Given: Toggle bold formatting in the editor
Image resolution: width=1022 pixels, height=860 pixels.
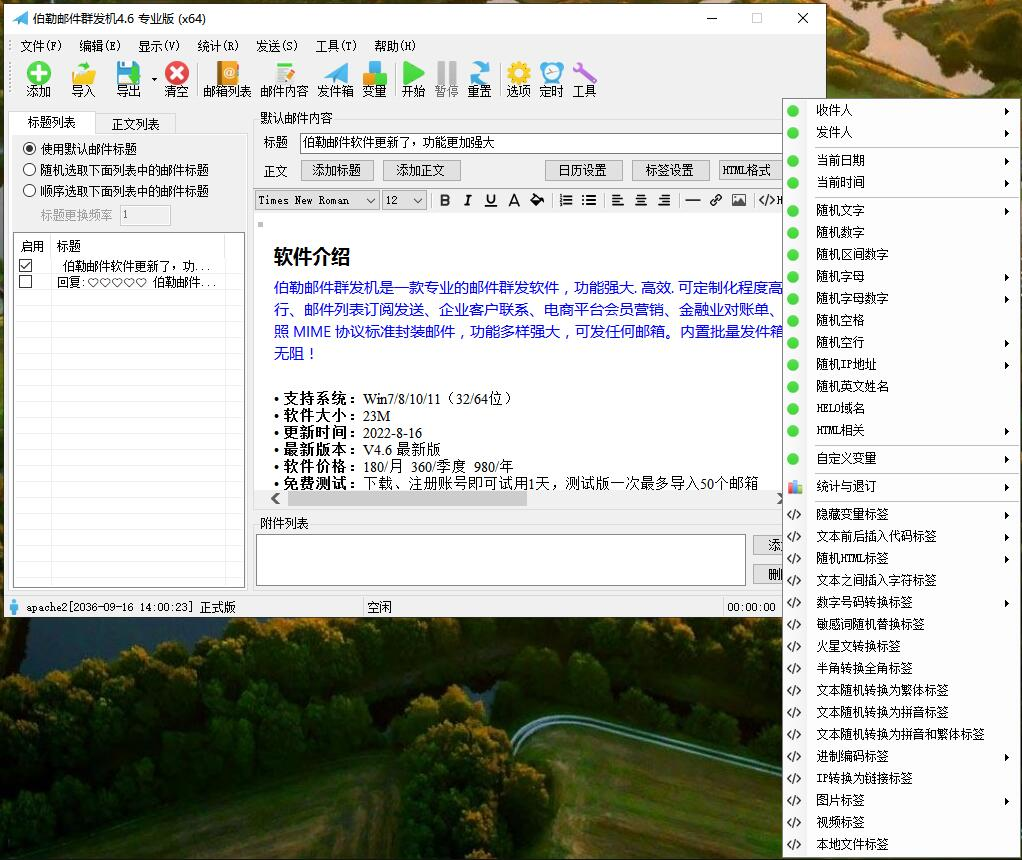Looking at the screenshot, I should pos(445,200).
